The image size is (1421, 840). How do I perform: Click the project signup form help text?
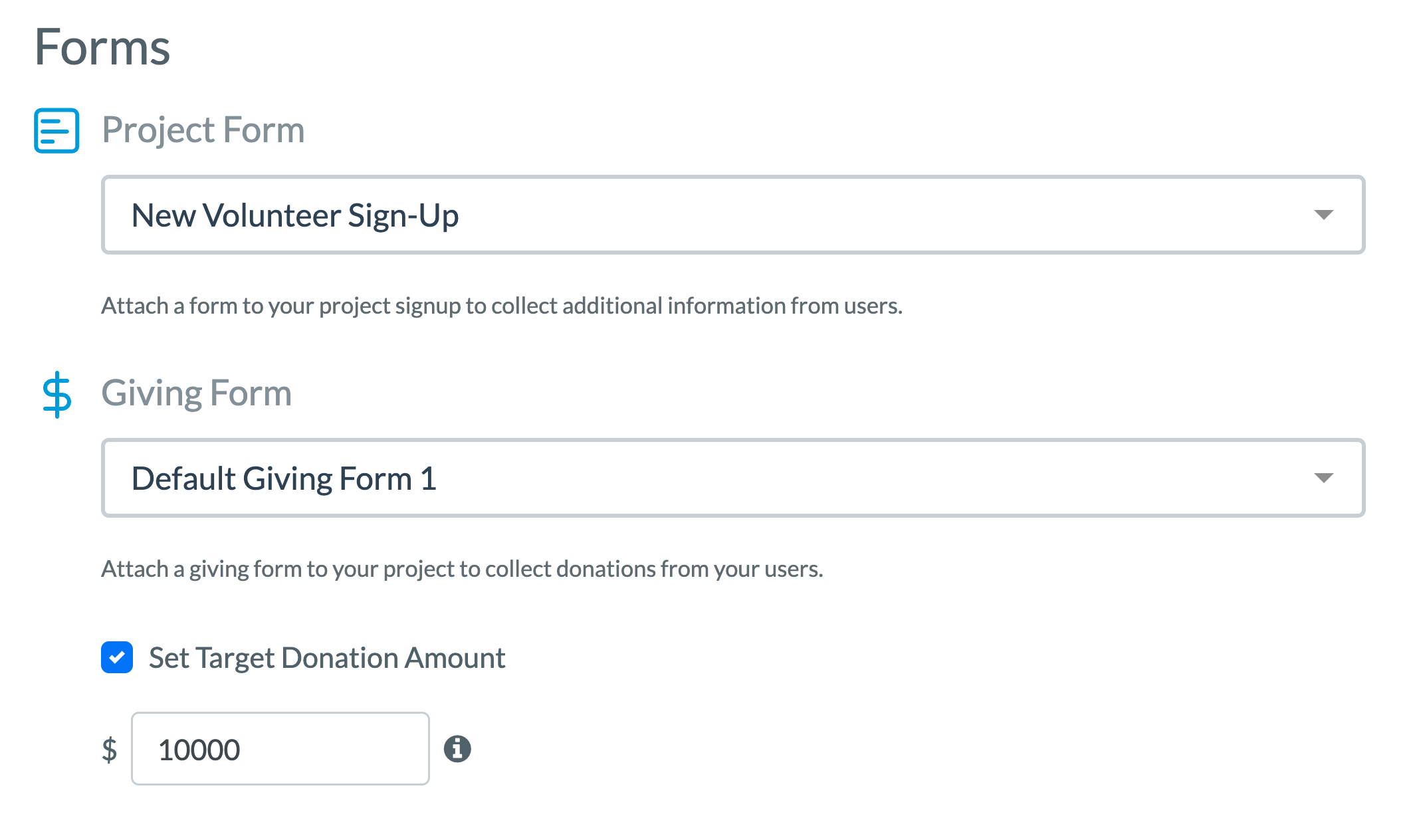502,306
